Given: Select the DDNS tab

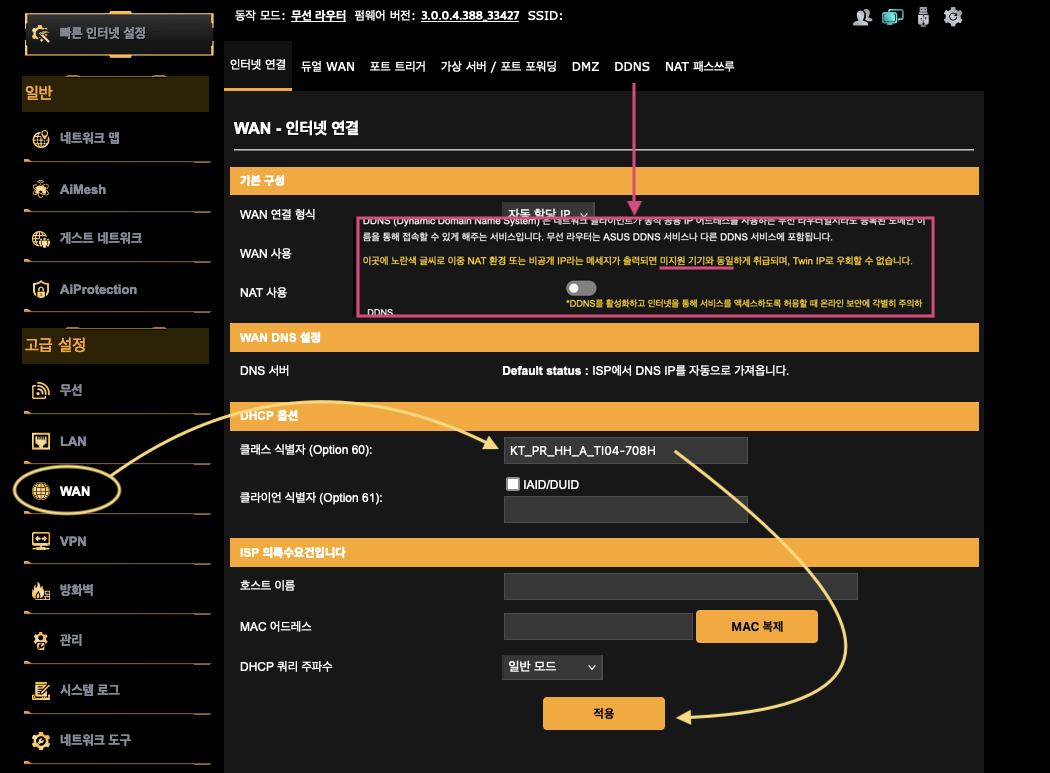Looking at the screenshot, I should 632,66.
